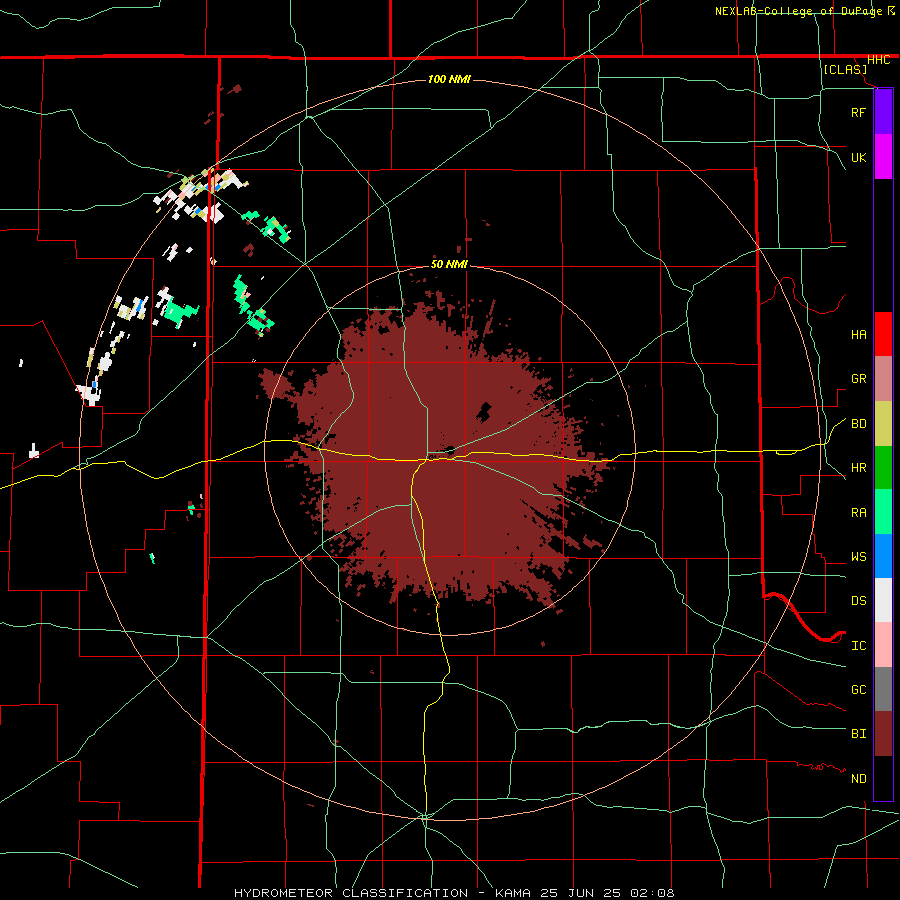Click the HA legend label
Screen dimensions: 900x900
858,335
